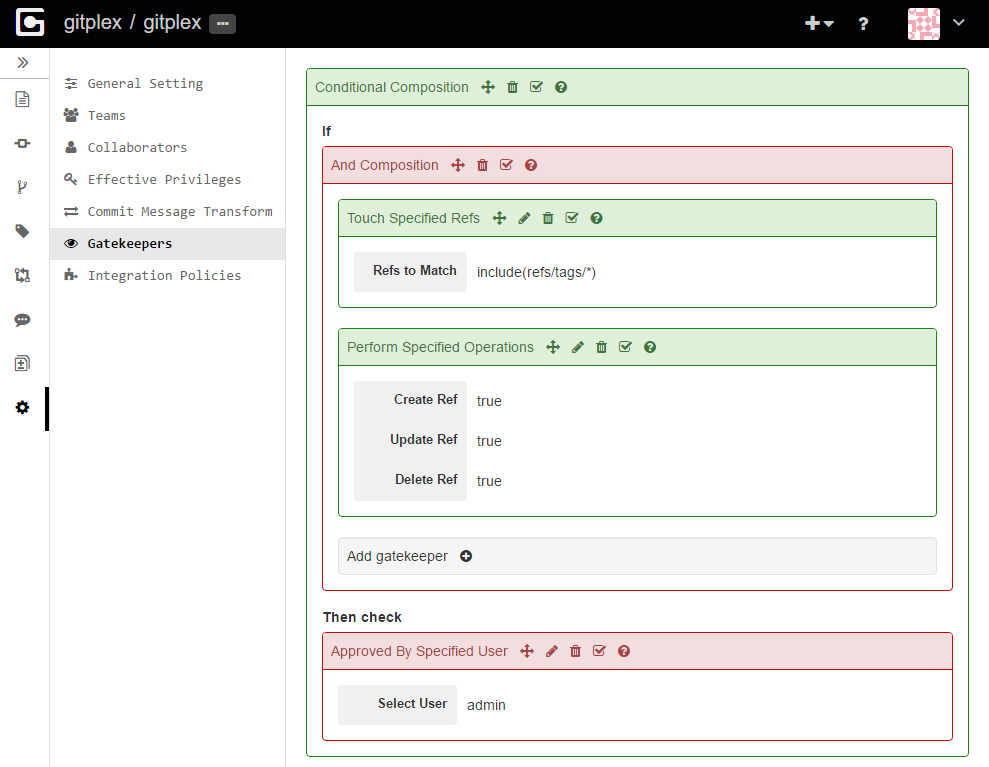The image size is (989, 767).
Task: Click the Refs to Match label
Action: (x=414, y=271)
